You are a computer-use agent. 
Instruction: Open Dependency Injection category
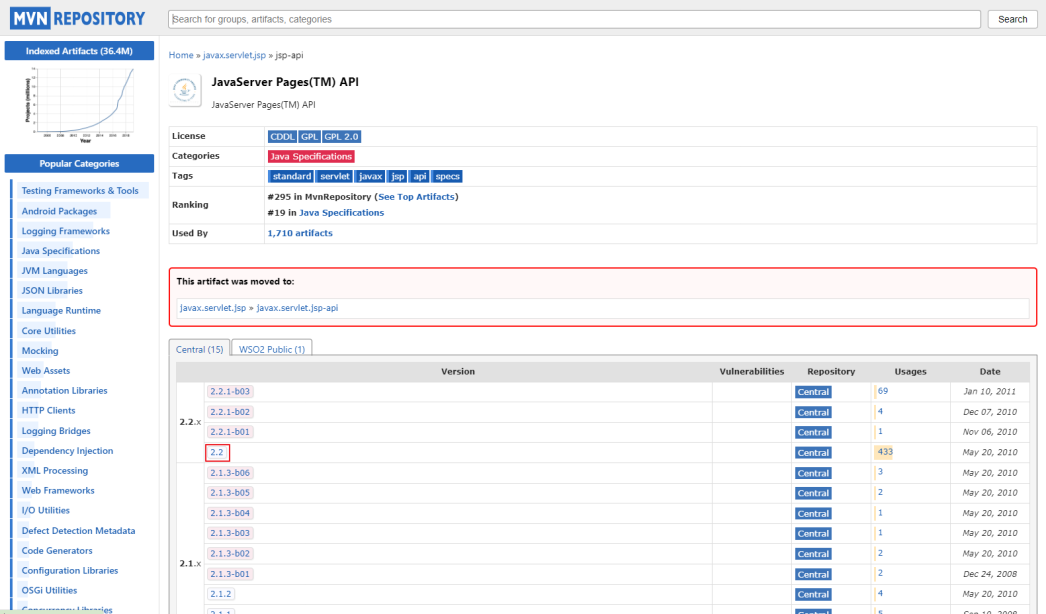click(67, 451)
